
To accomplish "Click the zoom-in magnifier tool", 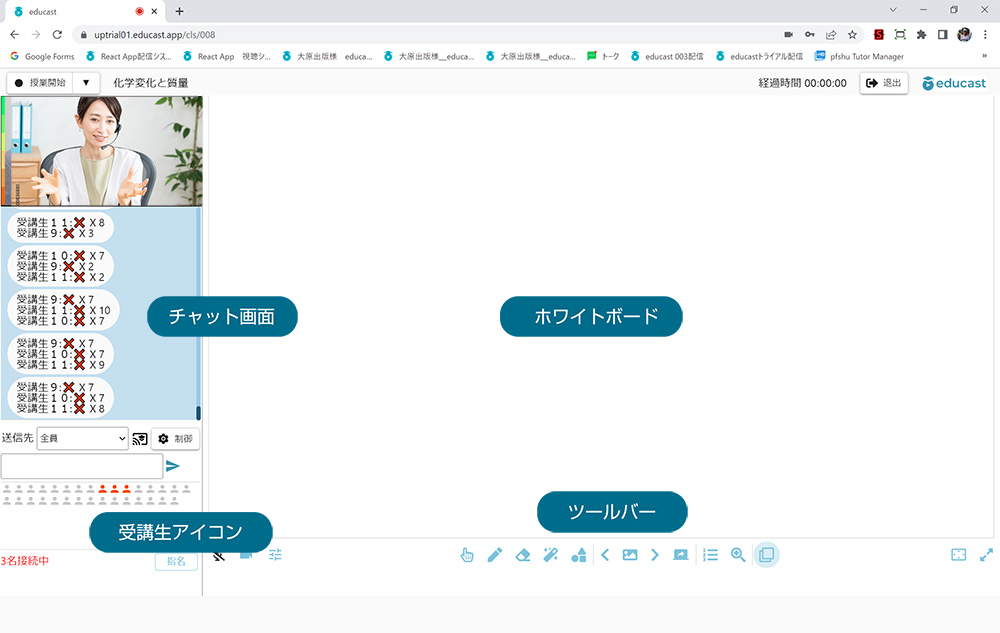I will 738,555.
